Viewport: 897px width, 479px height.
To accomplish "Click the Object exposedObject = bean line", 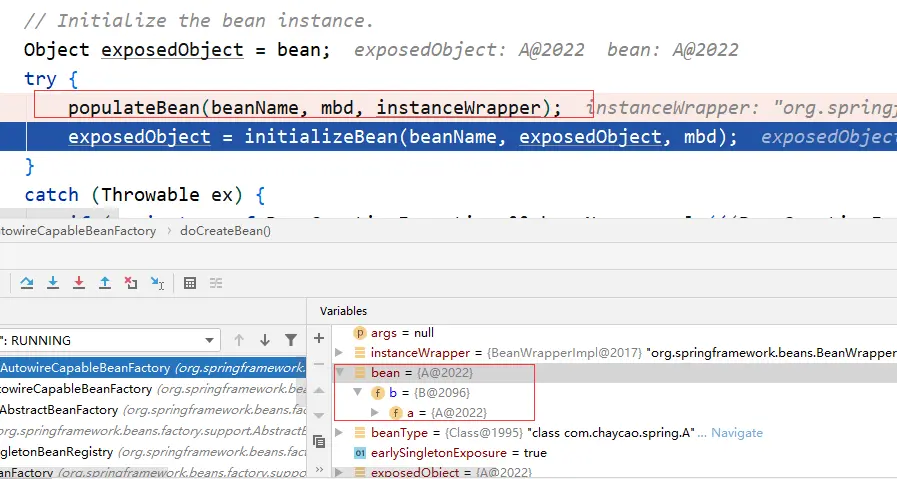I will tap(177, 50).
